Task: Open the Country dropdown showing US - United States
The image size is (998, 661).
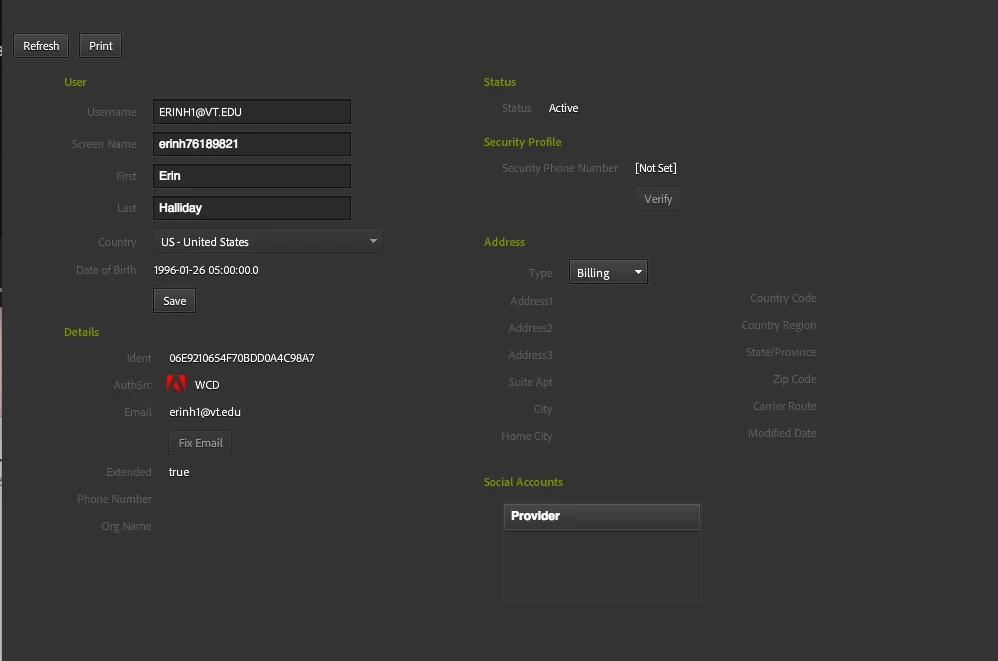Action: [267, 241]
